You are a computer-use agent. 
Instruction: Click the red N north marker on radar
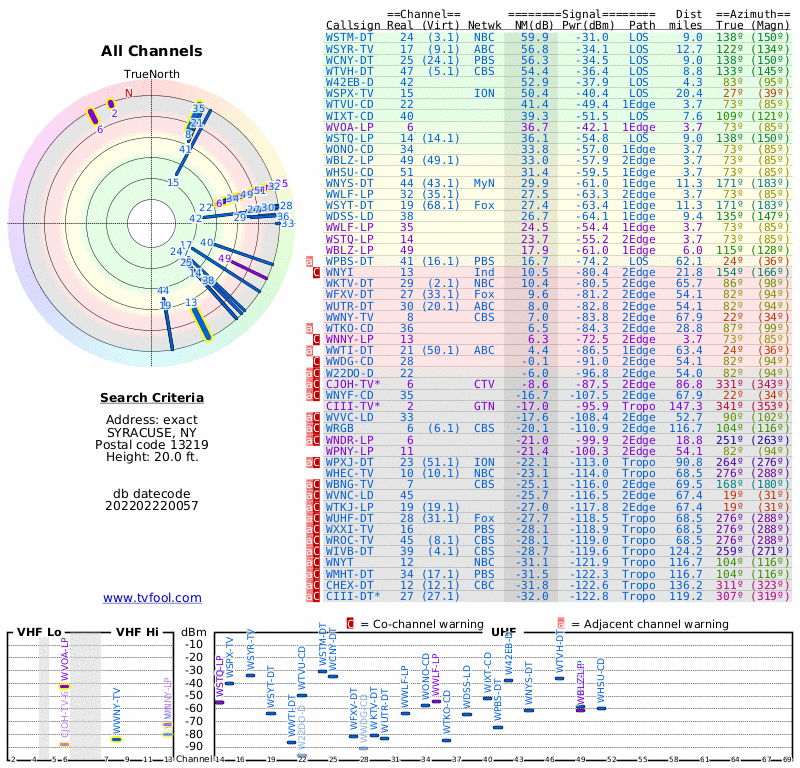[x=129, y=93]
